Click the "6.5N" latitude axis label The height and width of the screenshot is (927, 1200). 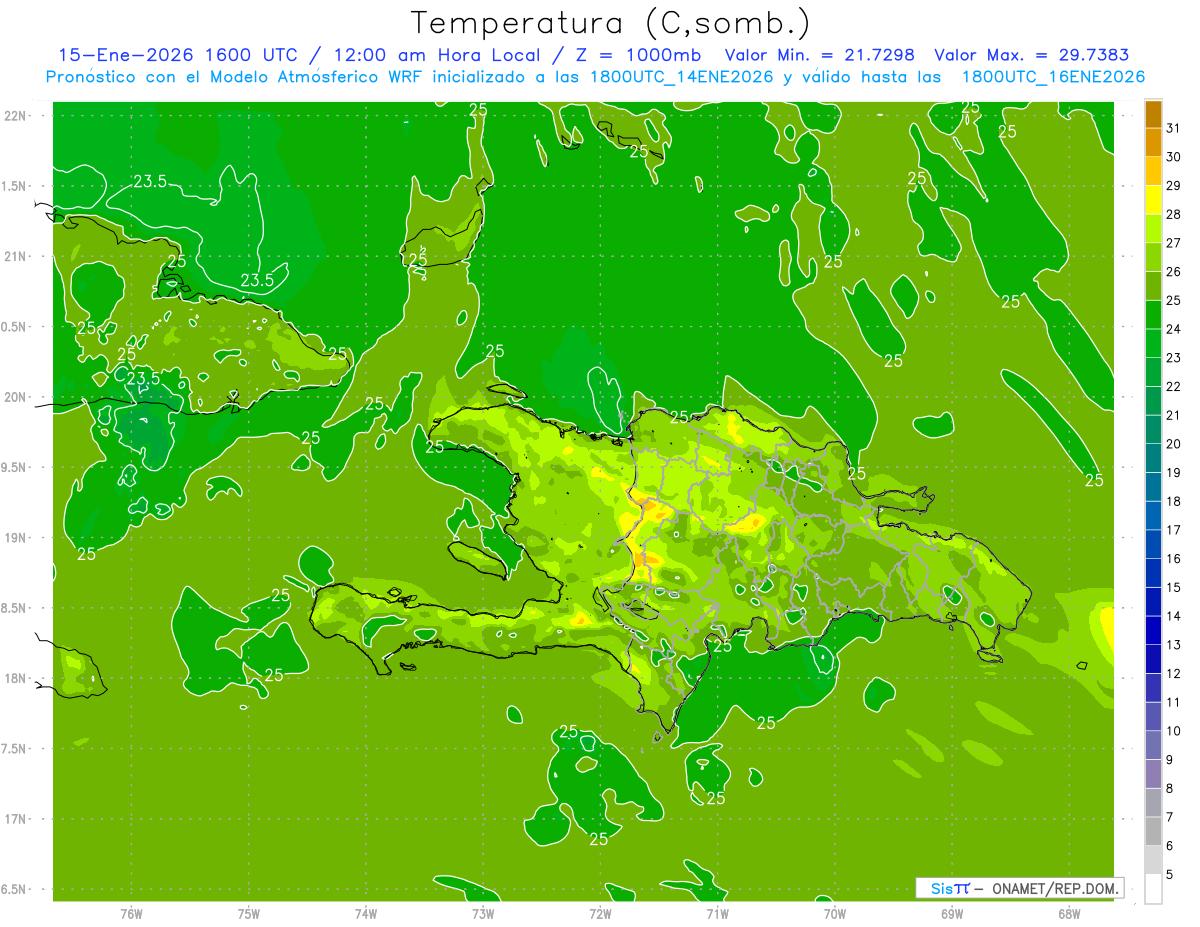(15, 889)
